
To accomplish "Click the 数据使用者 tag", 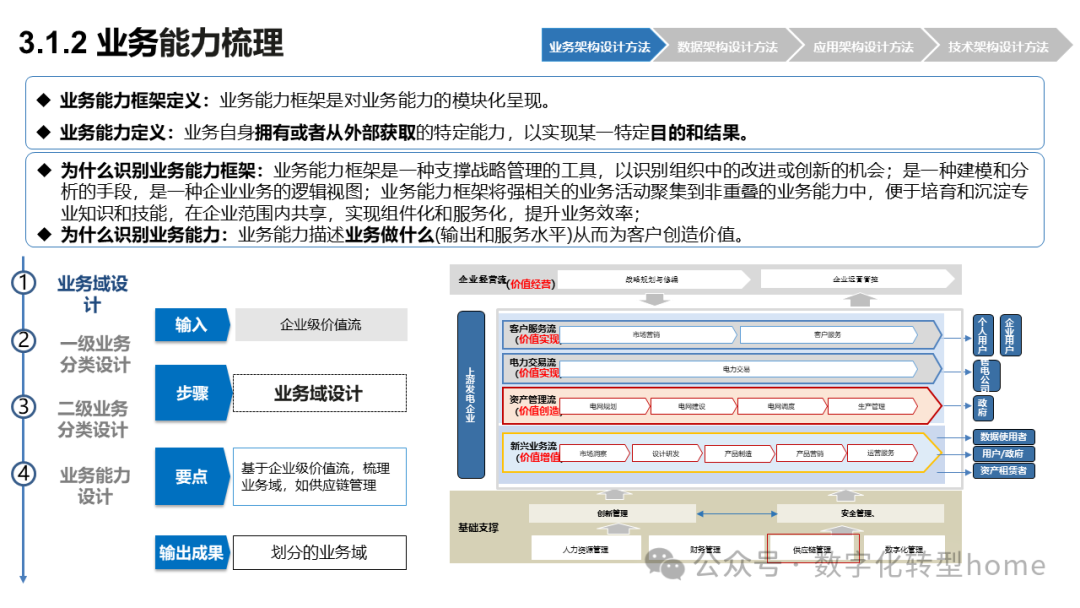I will coord(1004,437).
